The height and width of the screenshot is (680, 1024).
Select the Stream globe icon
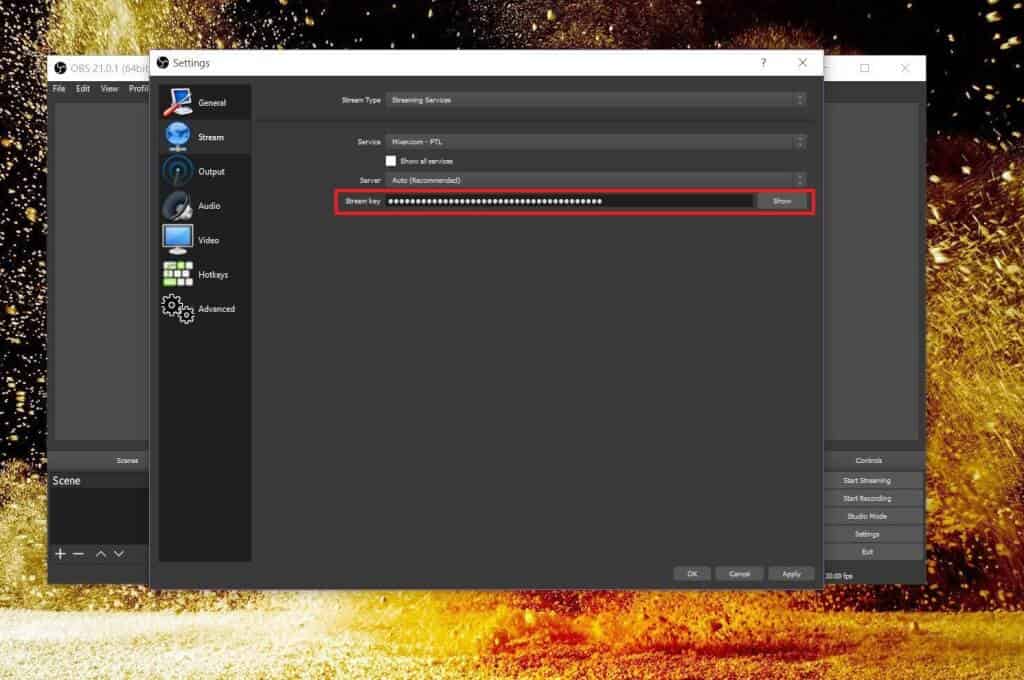click(x=177, y=137)
